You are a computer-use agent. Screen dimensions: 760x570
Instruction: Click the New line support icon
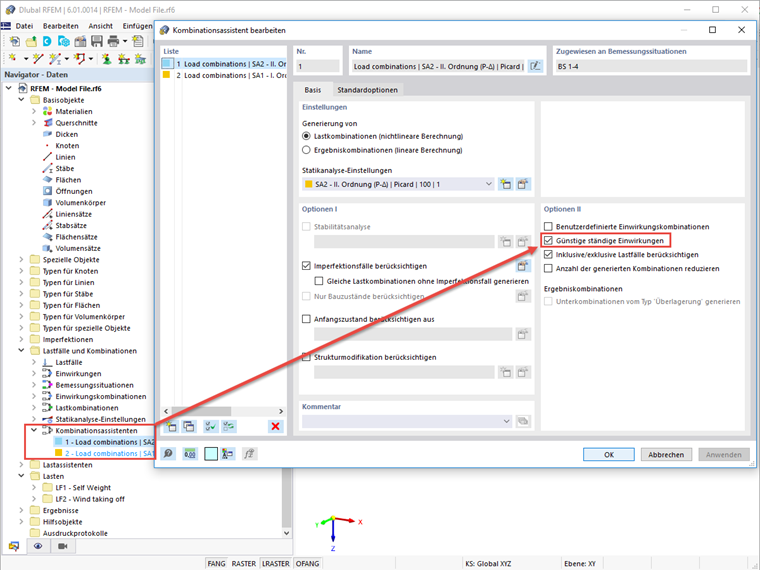[124, 59]
